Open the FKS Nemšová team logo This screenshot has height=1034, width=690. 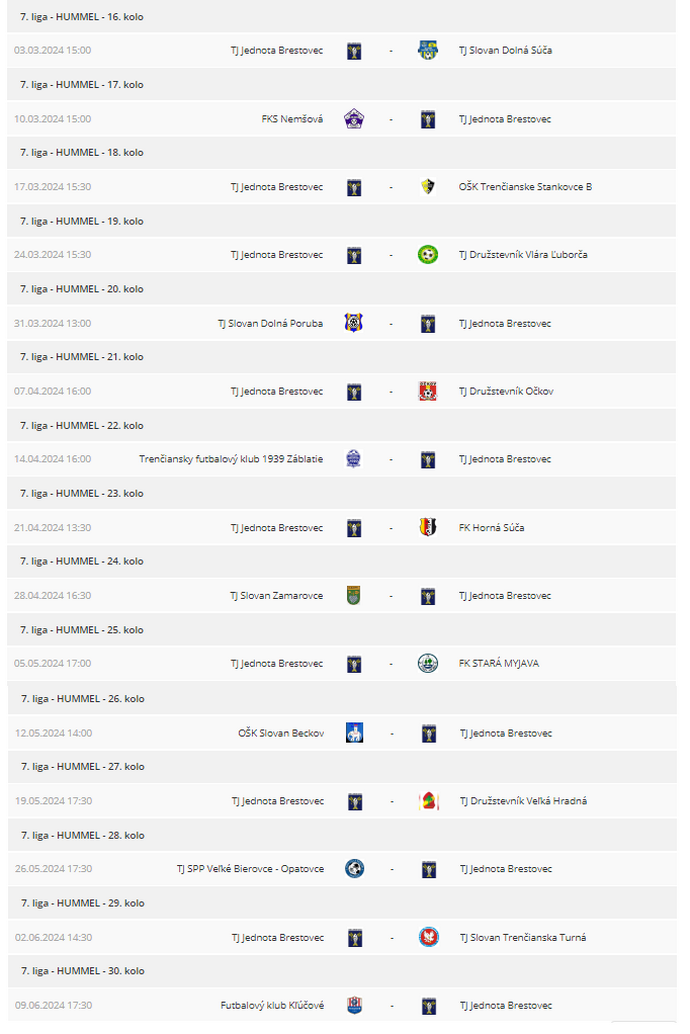pos(354,119)
